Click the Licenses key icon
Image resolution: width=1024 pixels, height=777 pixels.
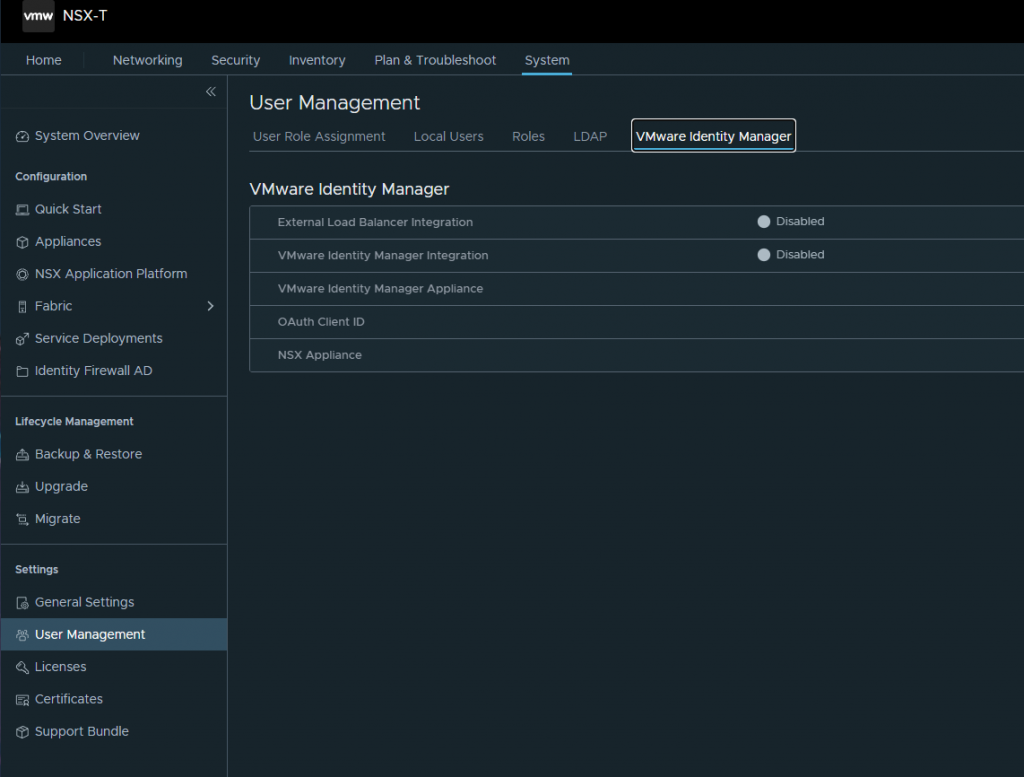click(x=22, y=667)
